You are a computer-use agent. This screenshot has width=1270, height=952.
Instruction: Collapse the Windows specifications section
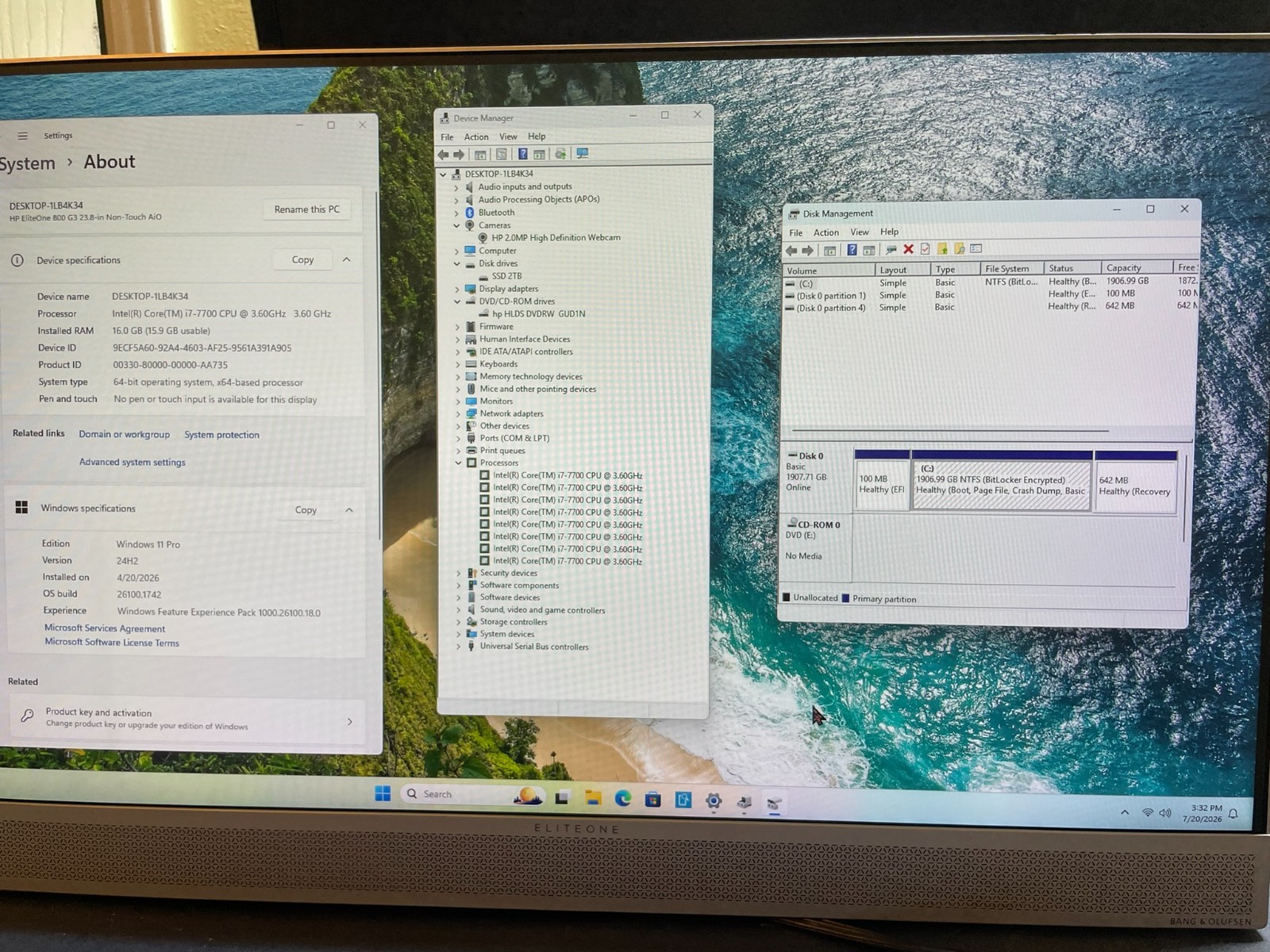pyautogui.click(x=349, y=510)
